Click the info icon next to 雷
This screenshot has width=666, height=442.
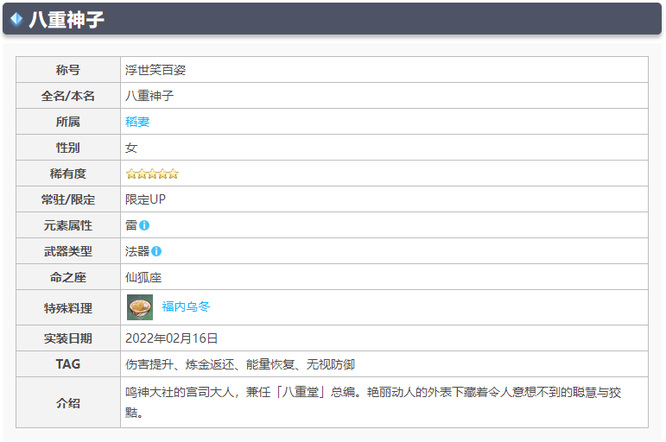click(144, 225)
